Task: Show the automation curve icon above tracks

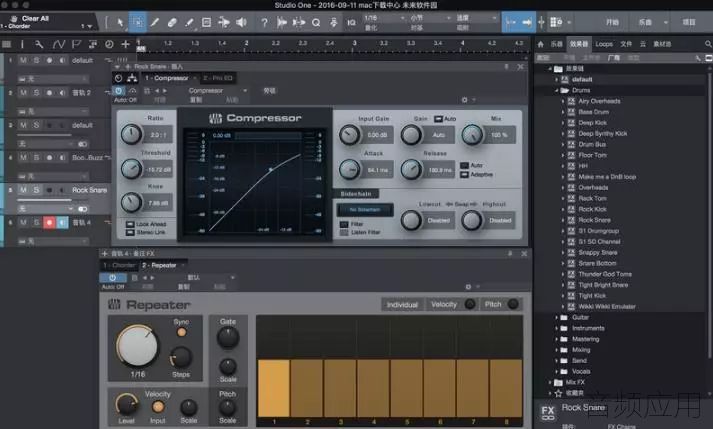Action: 59,44
